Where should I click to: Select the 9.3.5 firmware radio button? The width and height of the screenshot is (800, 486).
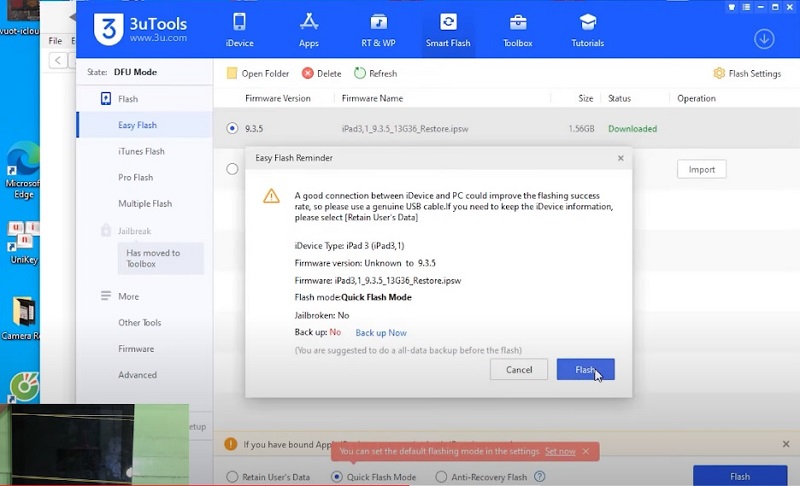click(232, 128)
